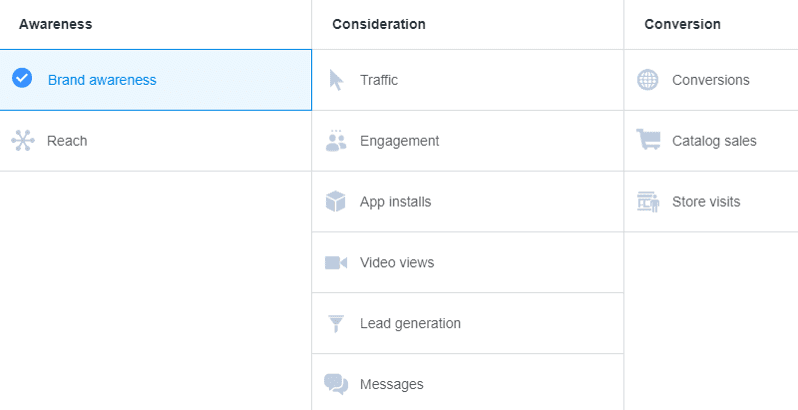The image size is (798, 410).
Task: Pick the Catalog sales objective
Action: coord(714,141)
